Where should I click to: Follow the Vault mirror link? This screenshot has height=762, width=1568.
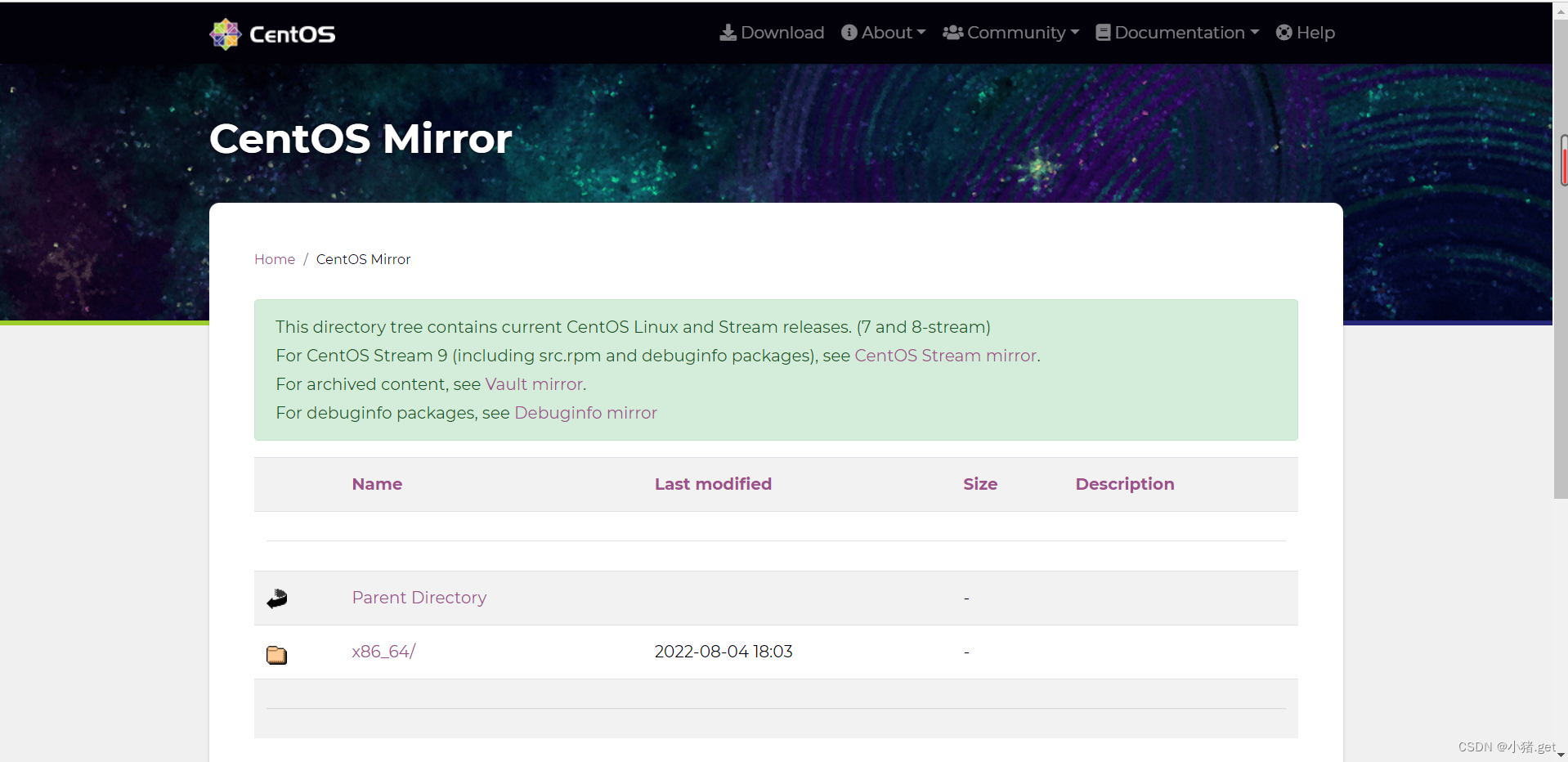(x=534, y=384)
